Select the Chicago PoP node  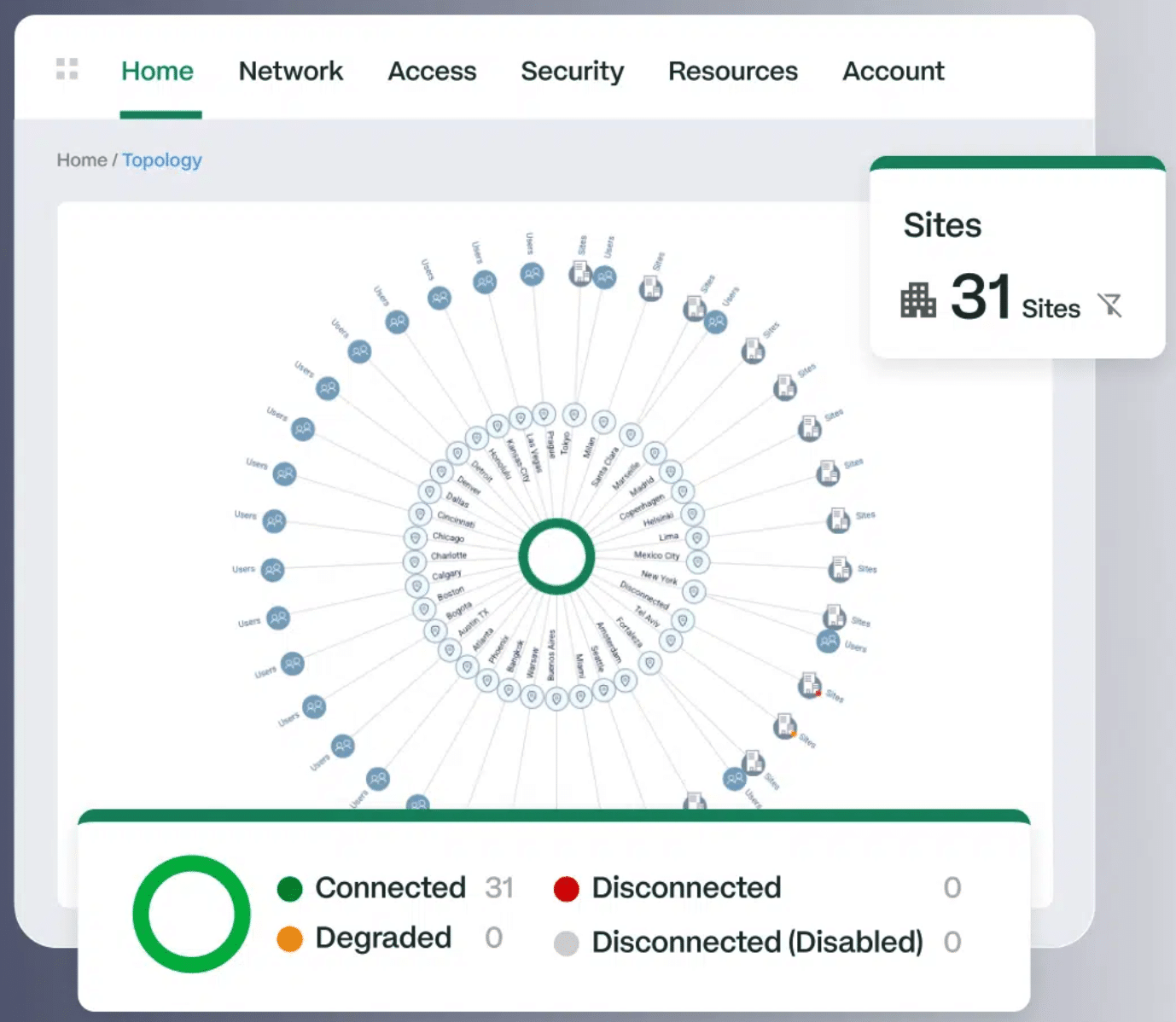[x=415, y=538]
